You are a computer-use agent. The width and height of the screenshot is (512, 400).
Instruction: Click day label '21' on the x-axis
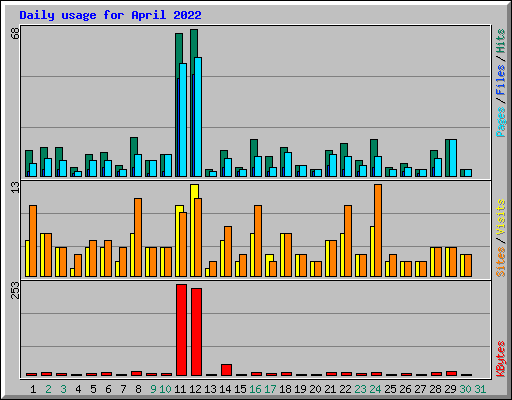330,389
